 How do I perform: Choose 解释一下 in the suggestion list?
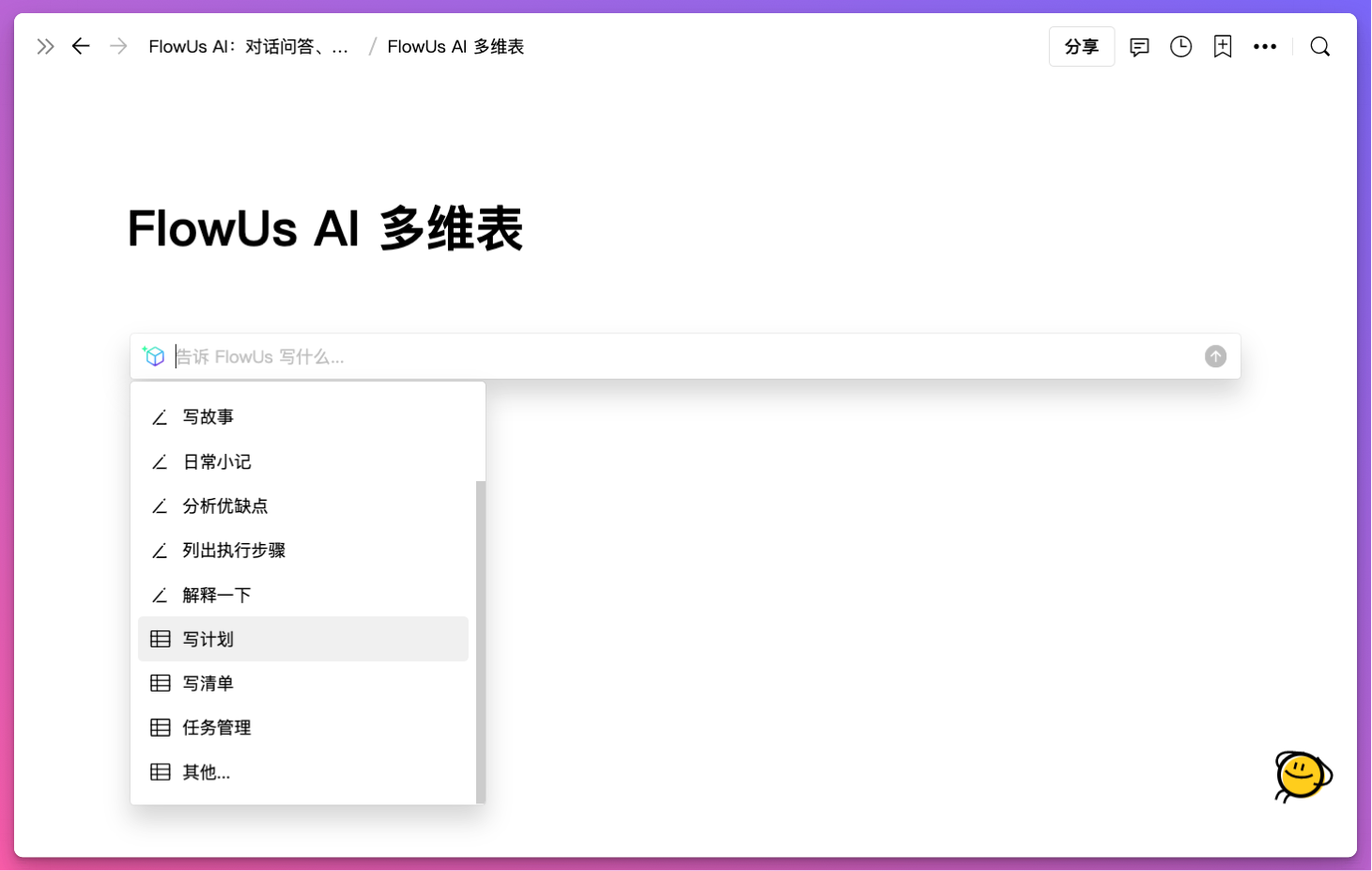pyautogui.click(x=217, y=595)
